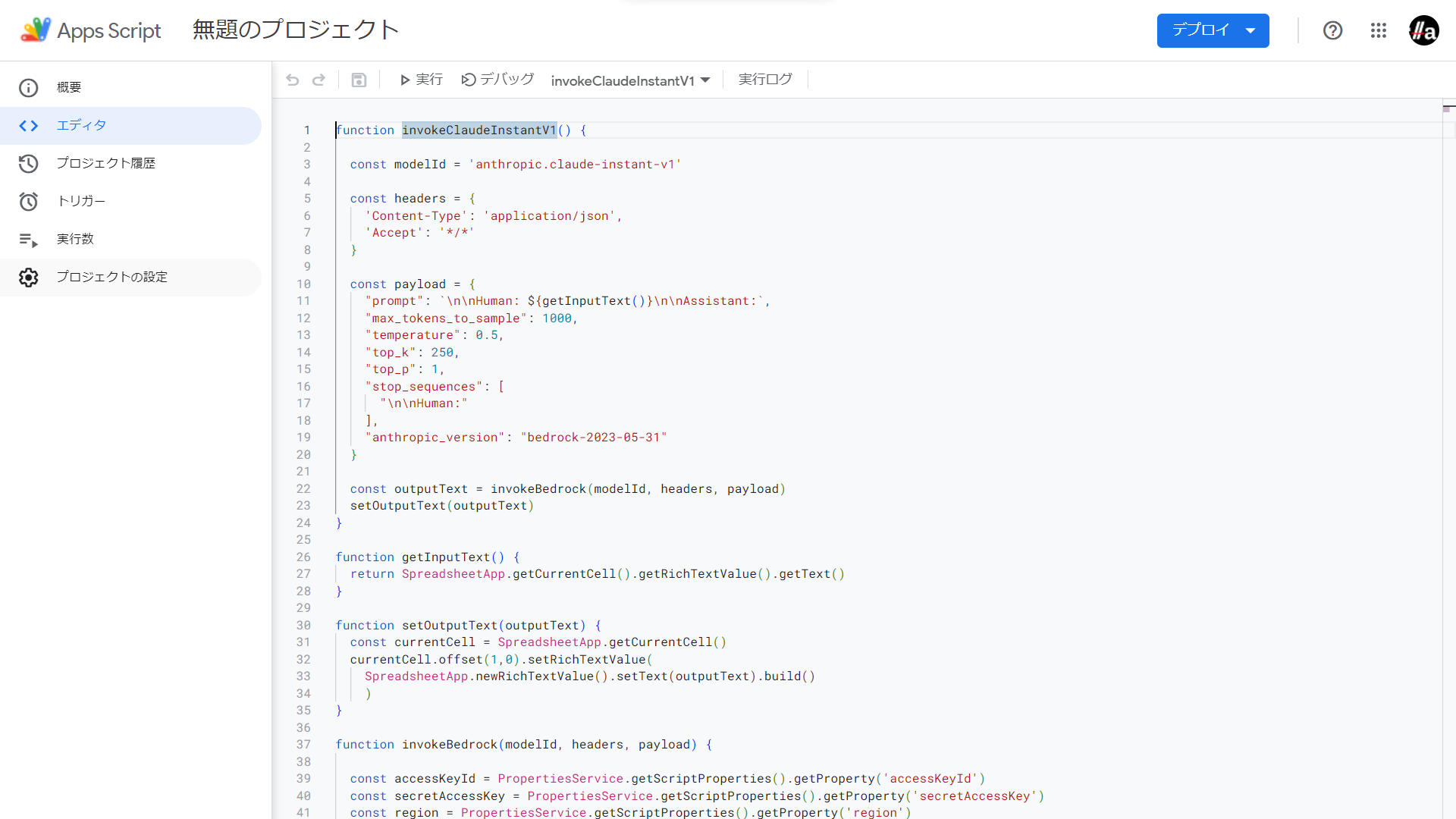Show the 実行ログ execution log
This screenshot has width=1456, height=819.
pos(765,80)
